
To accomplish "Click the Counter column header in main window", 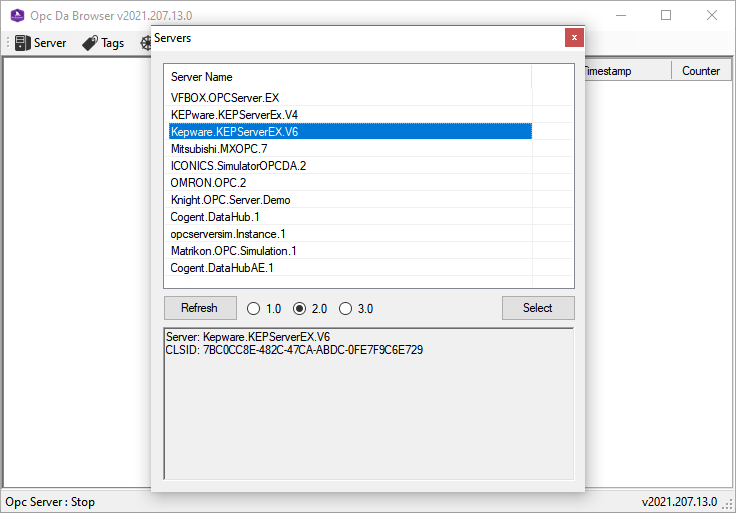I will pyautogui.click(x=701, y=71).
